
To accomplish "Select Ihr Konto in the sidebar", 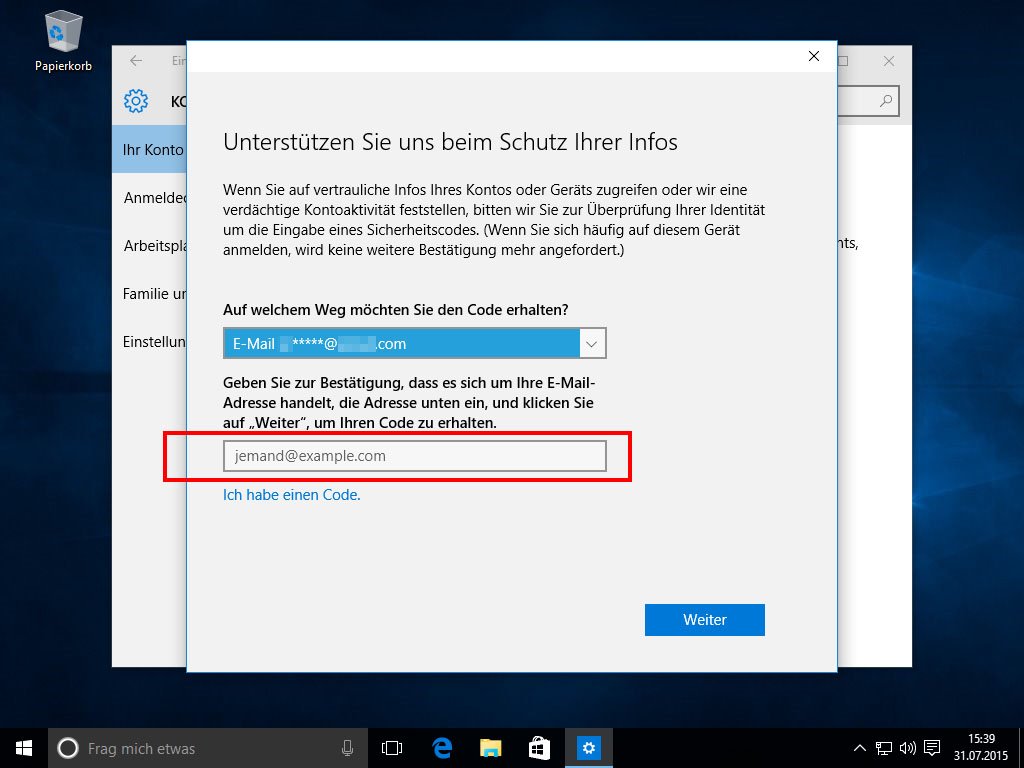I will [x=151, y=149].
